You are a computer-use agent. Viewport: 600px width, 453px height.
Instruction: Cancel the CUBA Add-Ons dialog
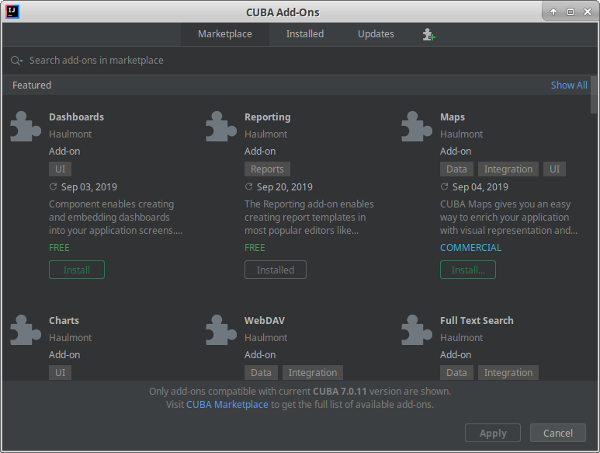[x=558, y=433]
